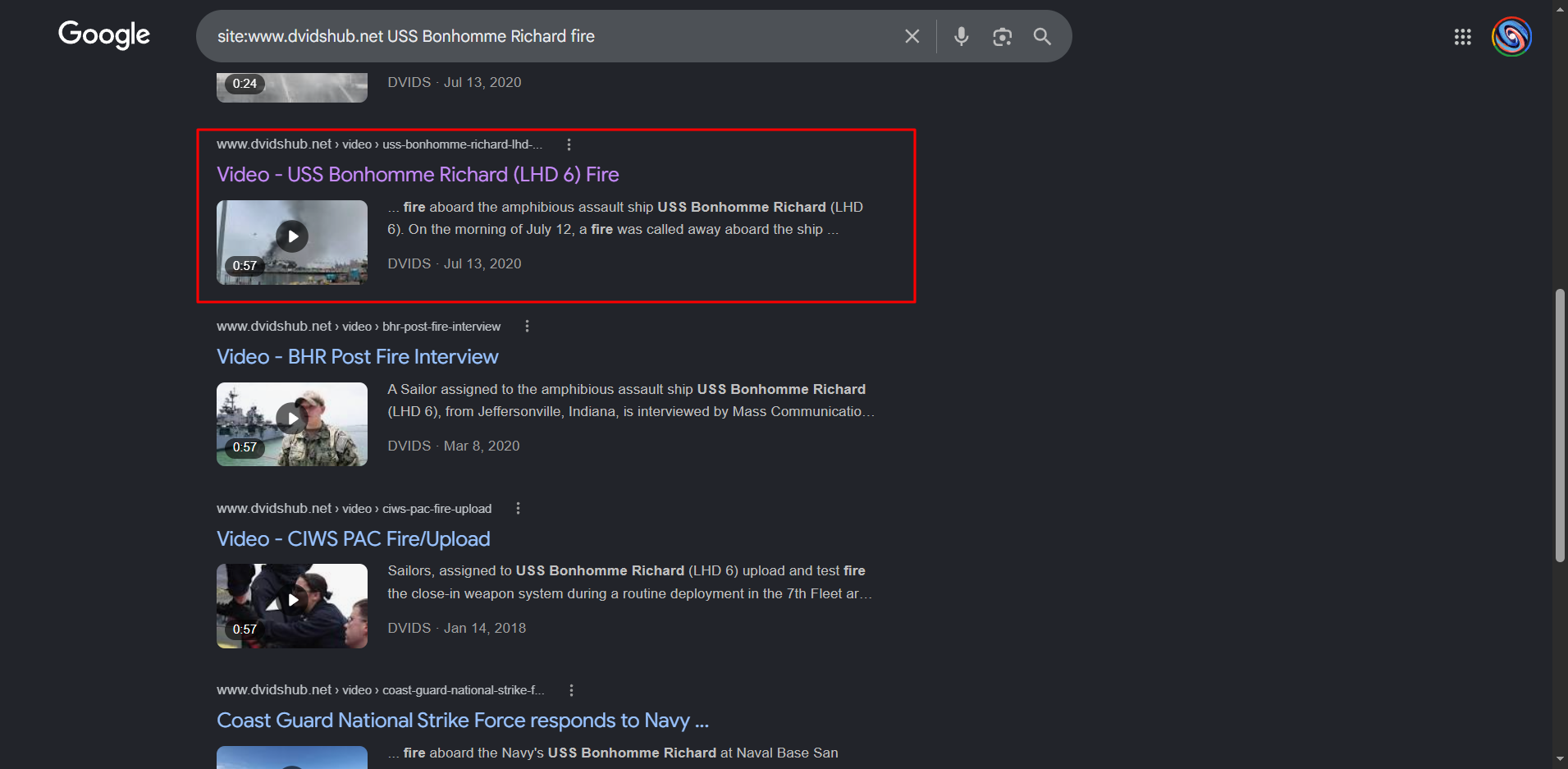Open the Google account avatar menu
The image size is (1568, 769).
point(1511,36)
